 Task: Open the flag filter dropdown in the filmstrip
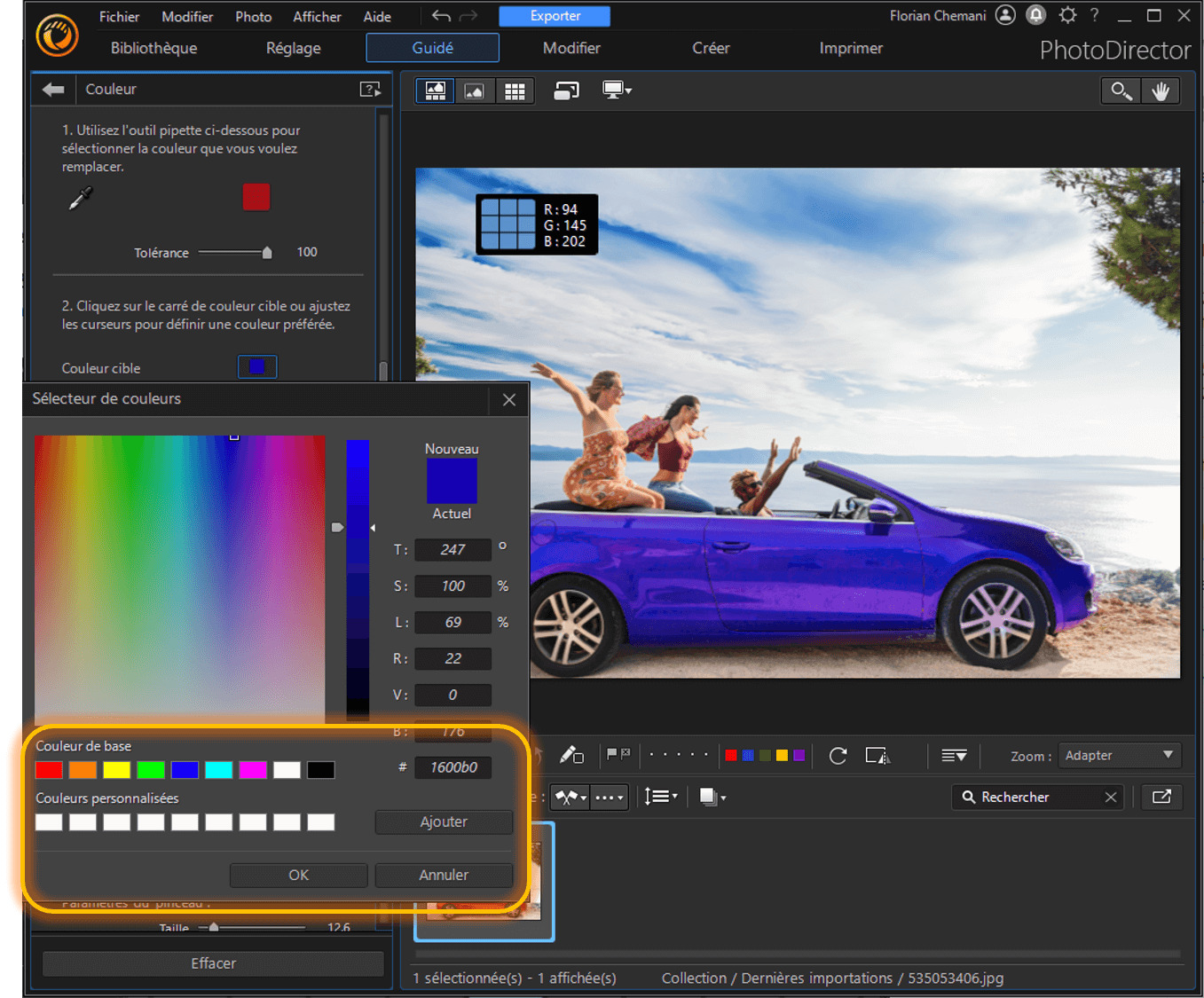[569, 797]
